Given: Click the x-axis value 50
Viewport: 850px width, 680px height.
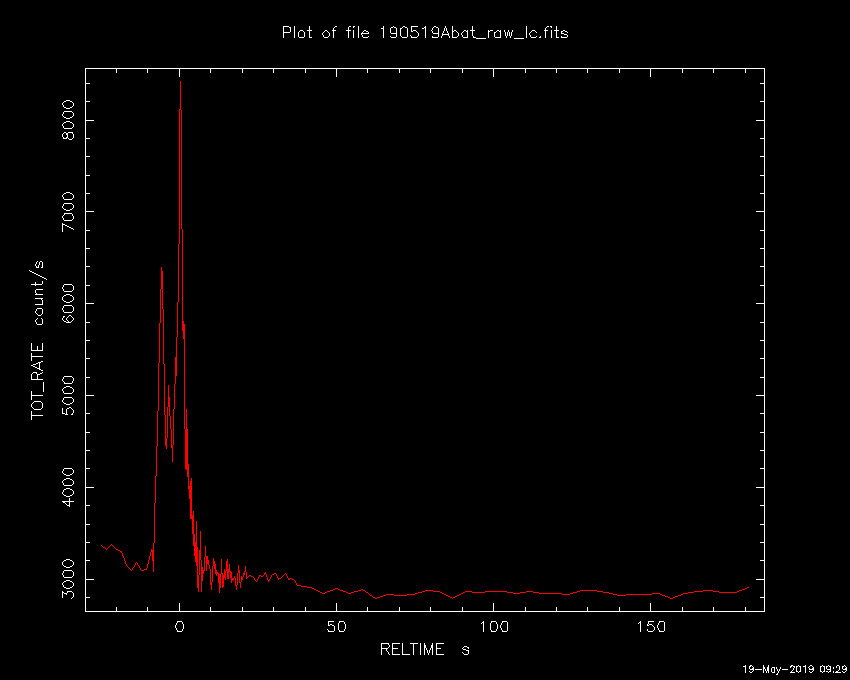Looking at the screenshot, I should pyautogui.click(x=336, y=627).
